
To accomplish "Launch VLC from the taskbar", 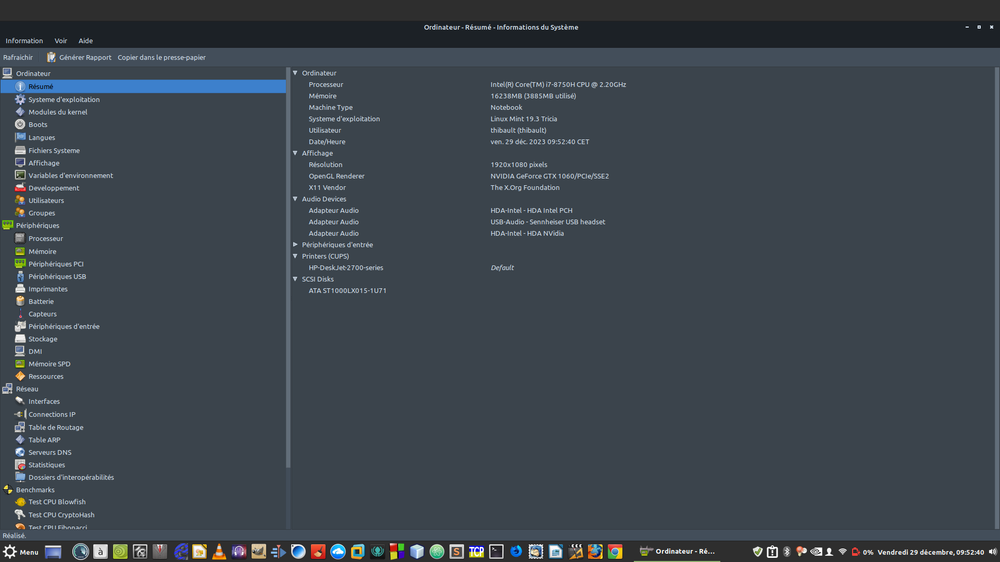I will (219, 551).
